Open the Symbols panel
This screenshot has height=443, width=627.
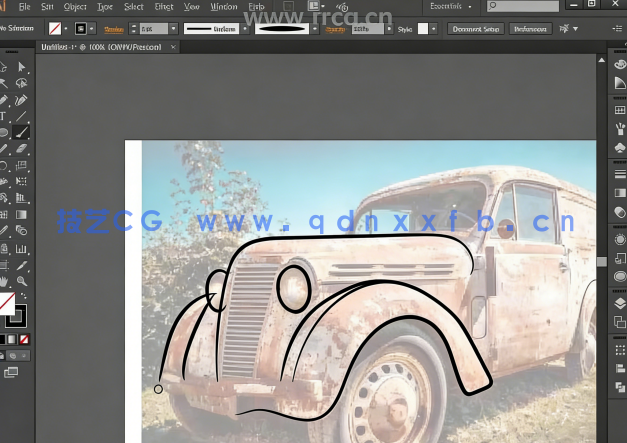point(619,148)
